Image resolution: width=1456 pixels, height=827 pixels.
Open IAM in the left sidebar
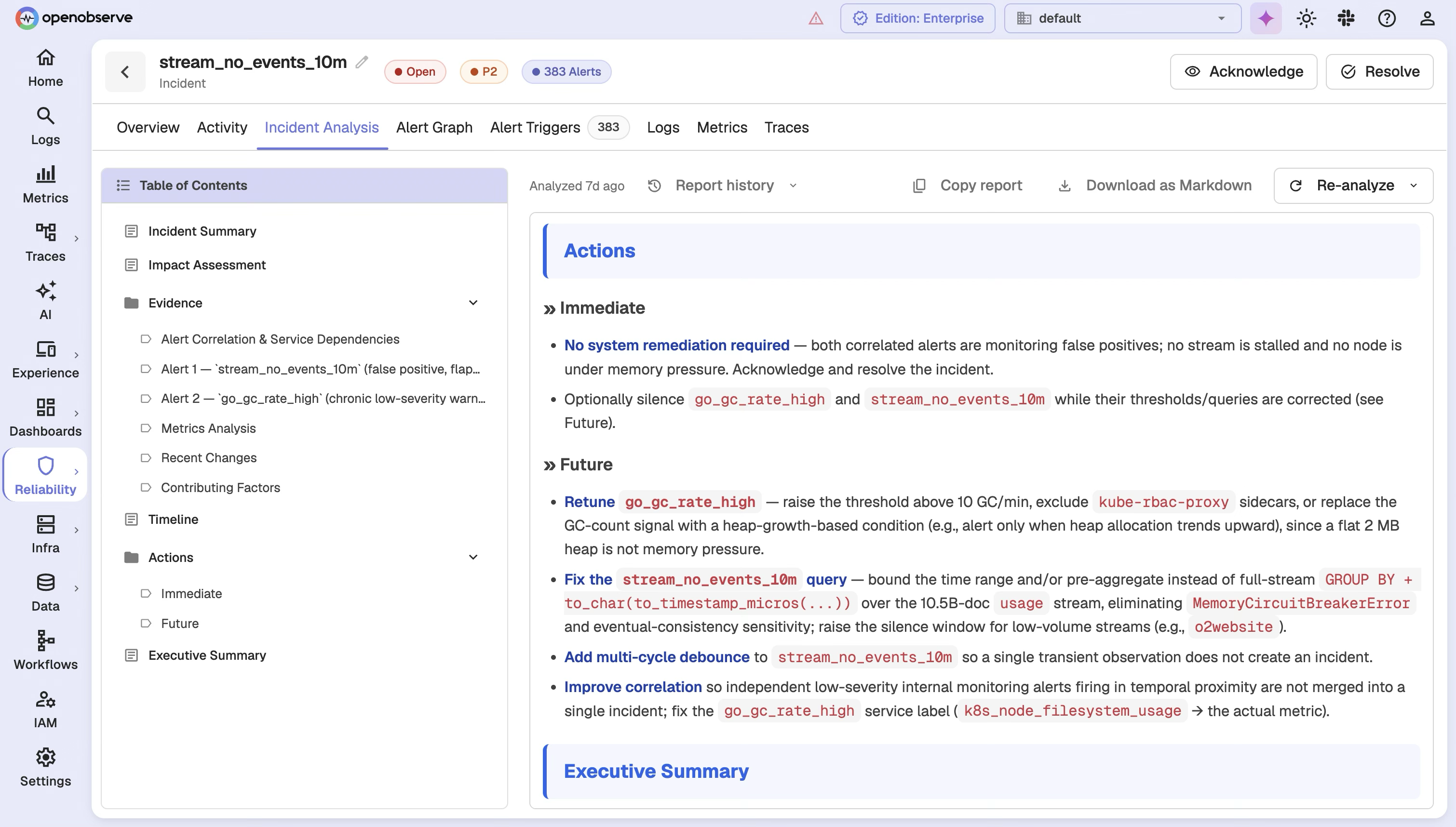45,709
